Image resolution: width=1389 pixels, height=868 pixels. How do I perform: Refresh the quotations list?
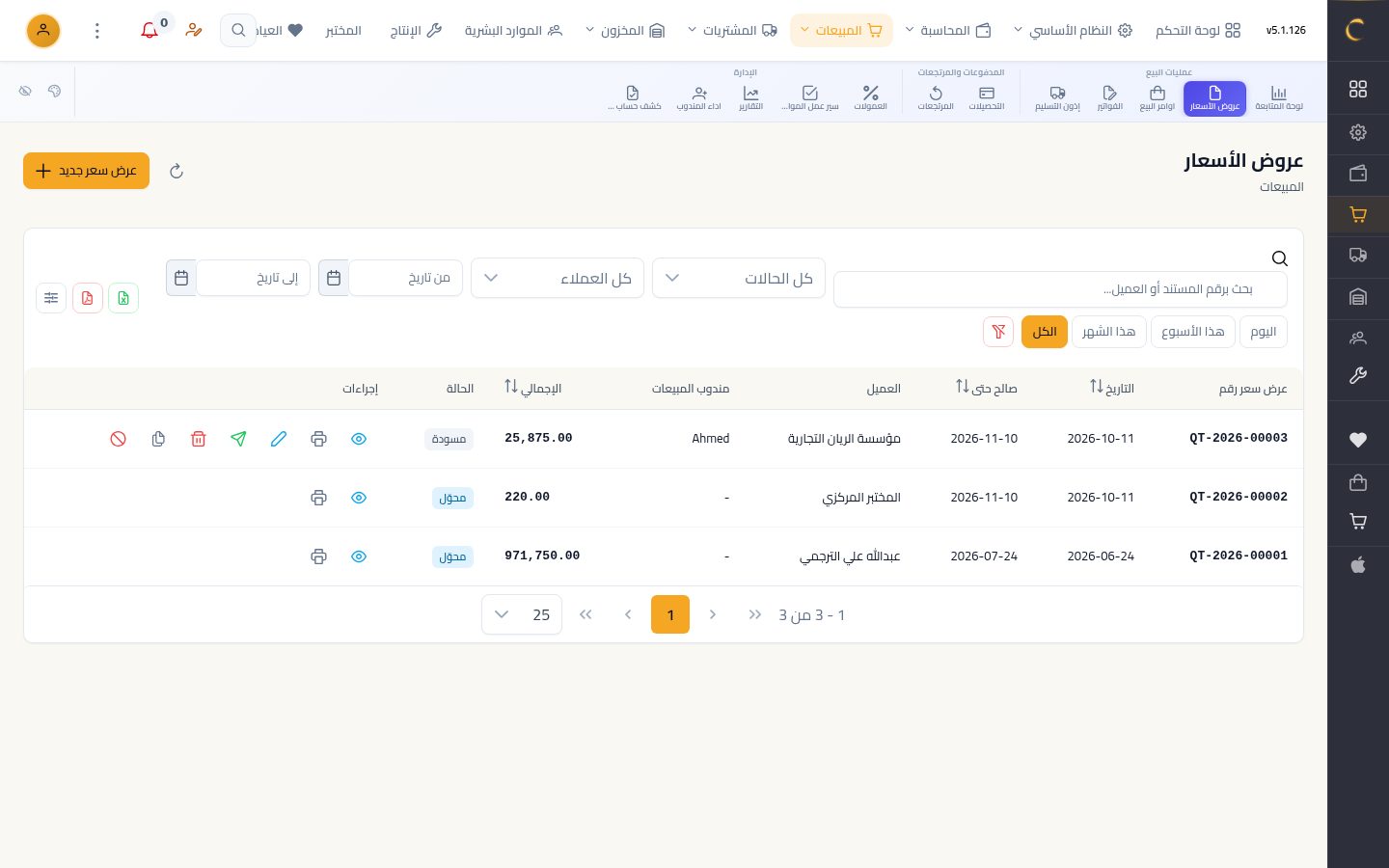point(176,171)
